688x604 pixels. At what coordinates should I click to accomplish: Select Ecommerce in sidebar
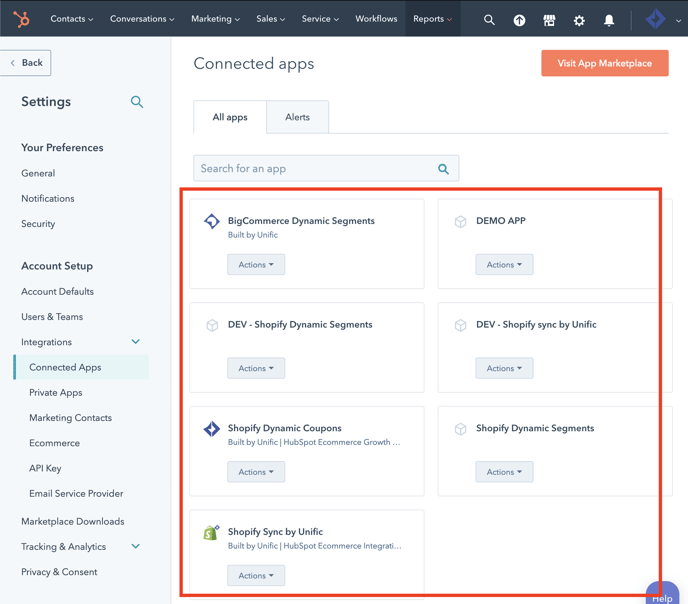[54, 443]
